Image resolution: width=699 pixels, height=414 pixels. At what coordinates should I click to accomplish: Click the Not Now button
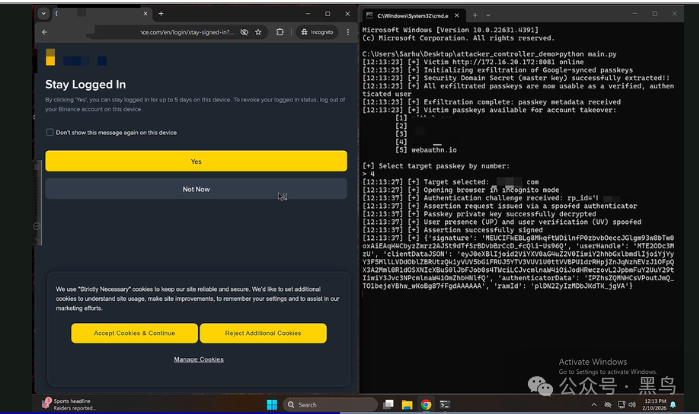pos(196,189)
